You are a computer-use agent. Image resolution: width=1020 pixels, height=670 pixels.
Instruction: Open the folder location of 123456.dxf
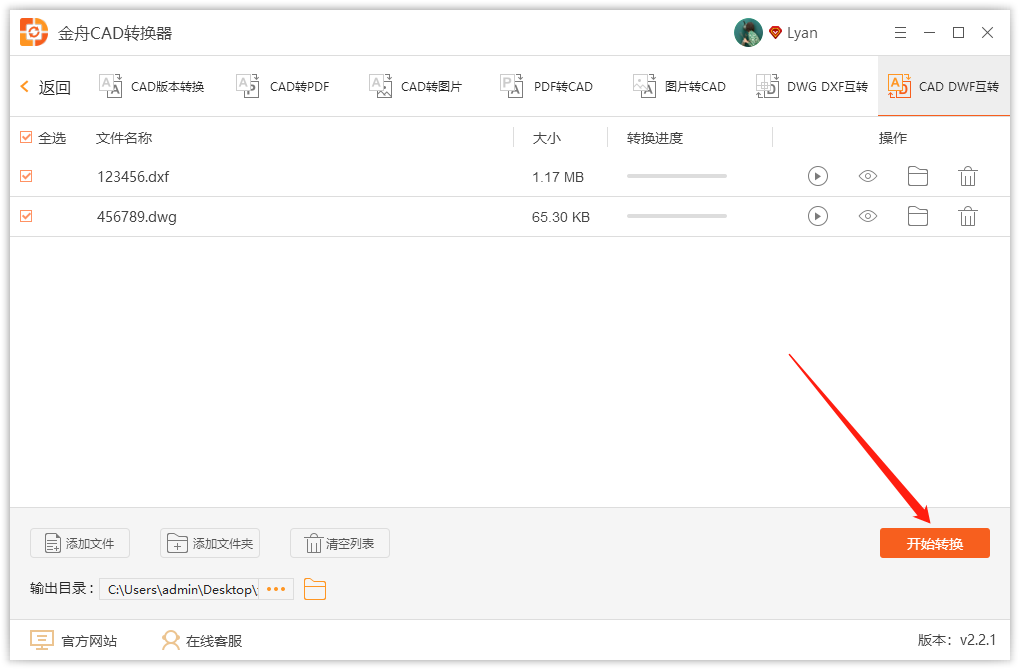click(917, 176)
